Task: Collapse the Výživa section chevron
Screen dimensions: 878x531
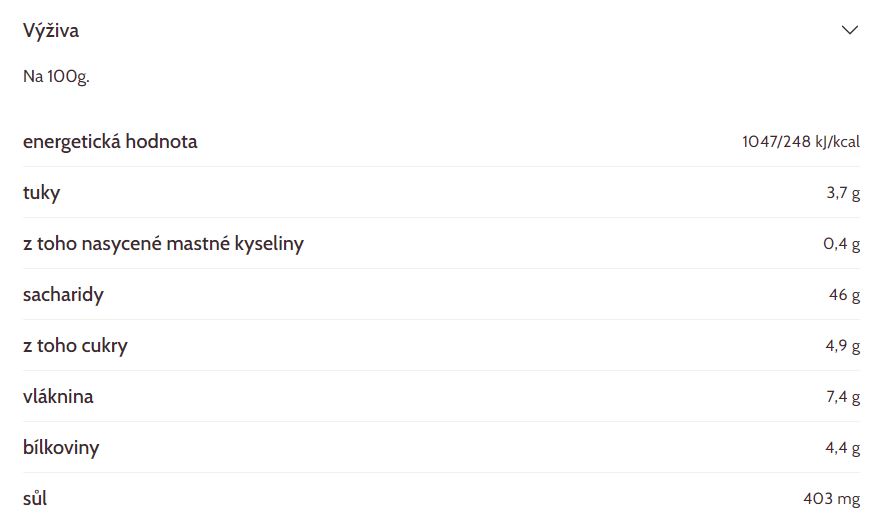Action: click(x=849, y=30)
